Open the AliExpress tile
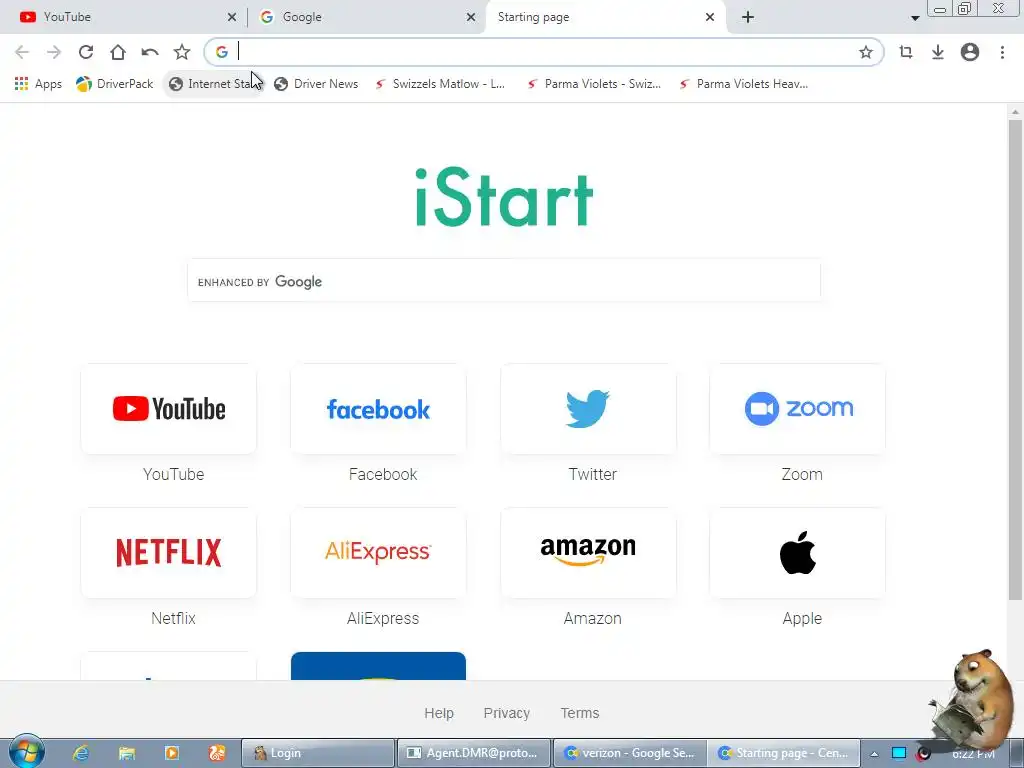Image resolution: width=1024 pixels, height=768 pixels. [378, 552]
